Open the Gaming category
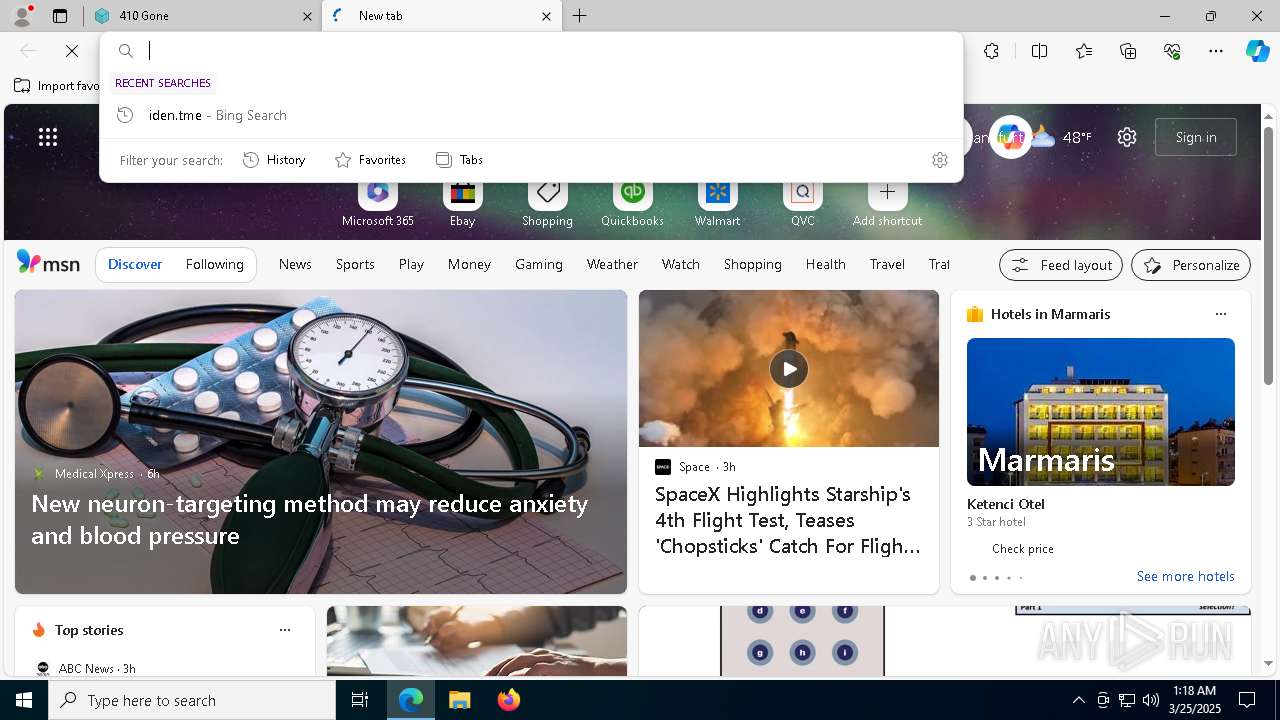This screenshot has width=1280, height=720. [x=539, y=265]
